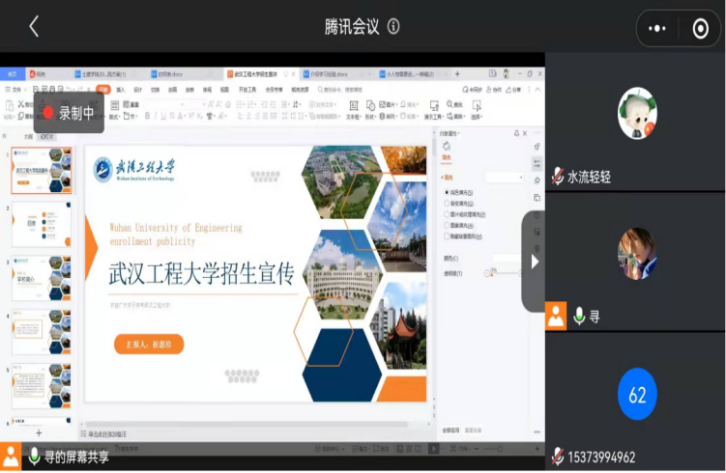Click the bold B icon in the ribbon
726x473 pixels.
147,116
